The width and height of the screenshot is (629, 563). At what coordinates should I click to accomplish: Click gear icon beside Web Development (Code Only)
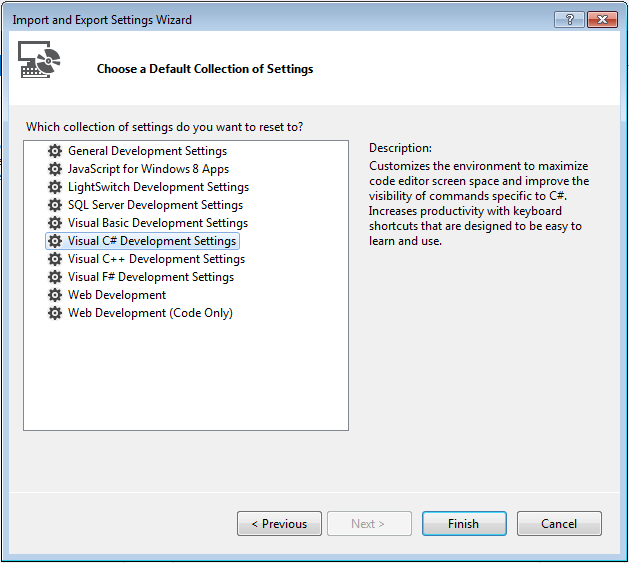pyautogui.click(x=55, y=313)
